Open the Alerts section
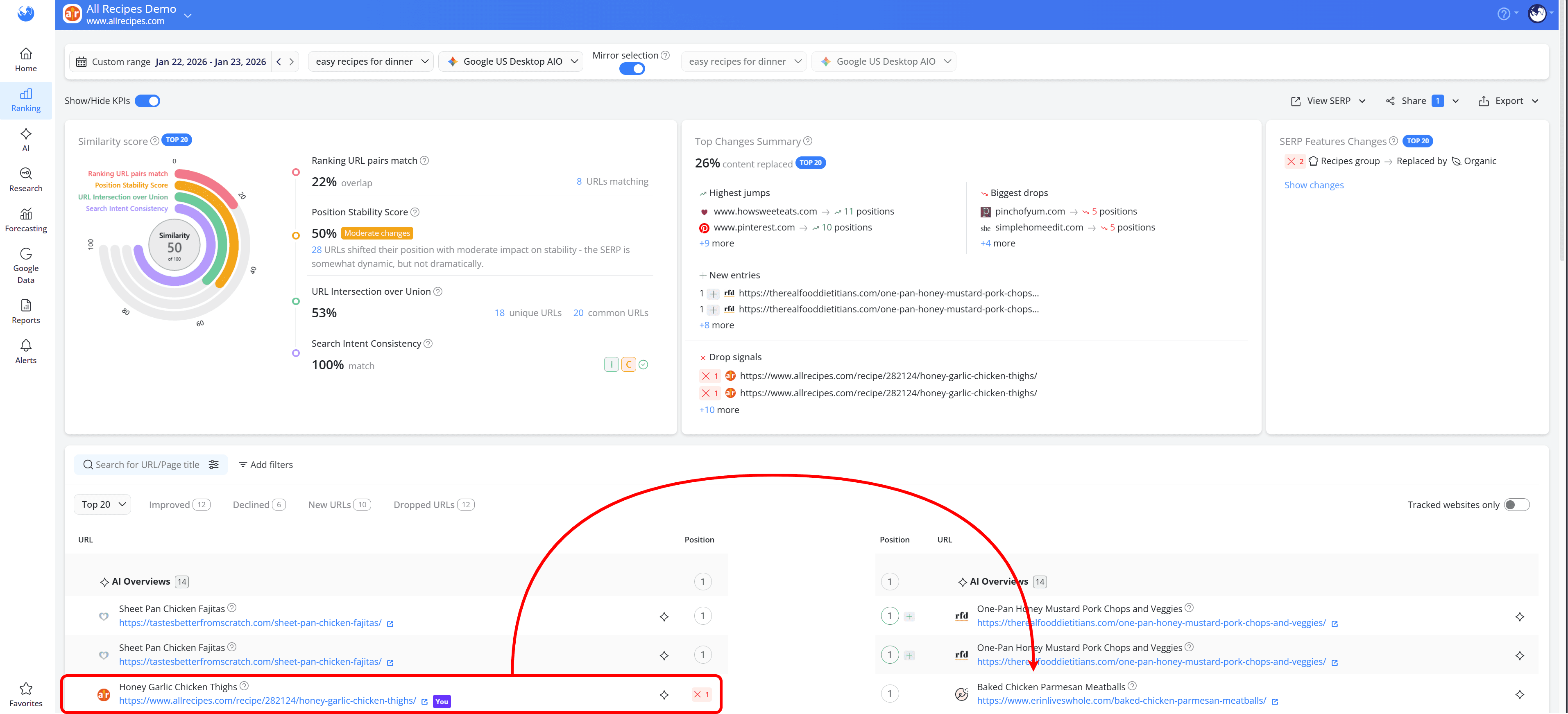1568x714 pixels. click(25, 351)
